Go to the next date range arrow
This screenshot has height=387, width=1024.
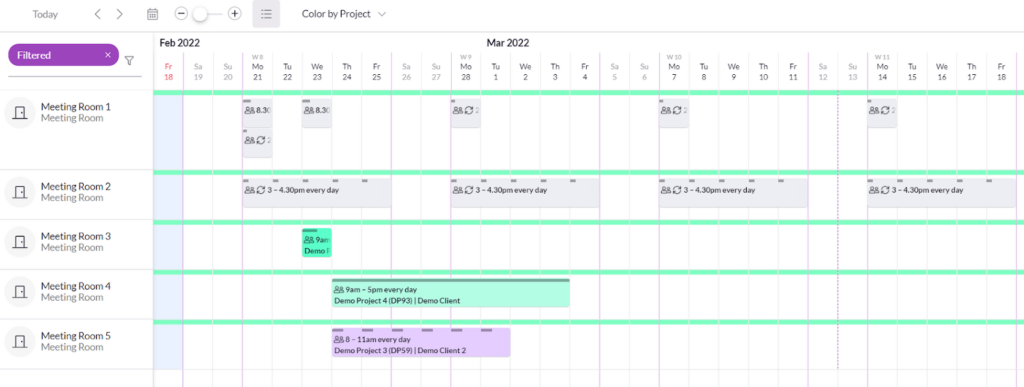click(119, 14)
